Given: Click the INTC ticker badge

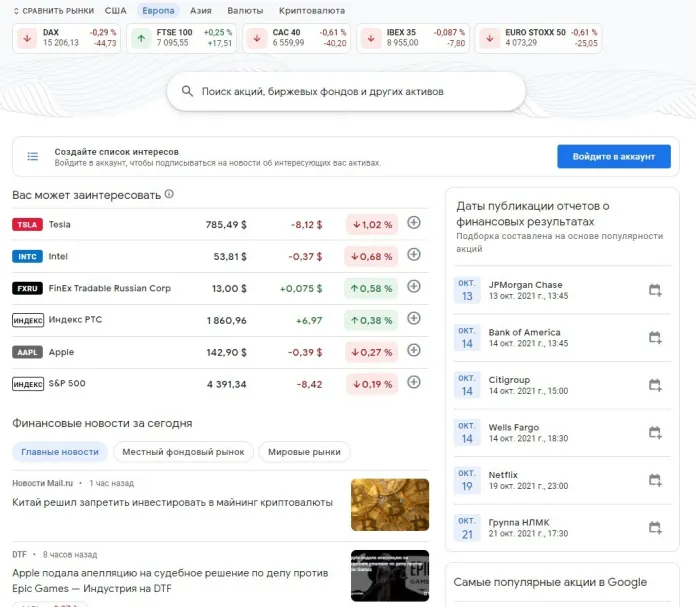Looking at the screenshot, I should [28, 257].
